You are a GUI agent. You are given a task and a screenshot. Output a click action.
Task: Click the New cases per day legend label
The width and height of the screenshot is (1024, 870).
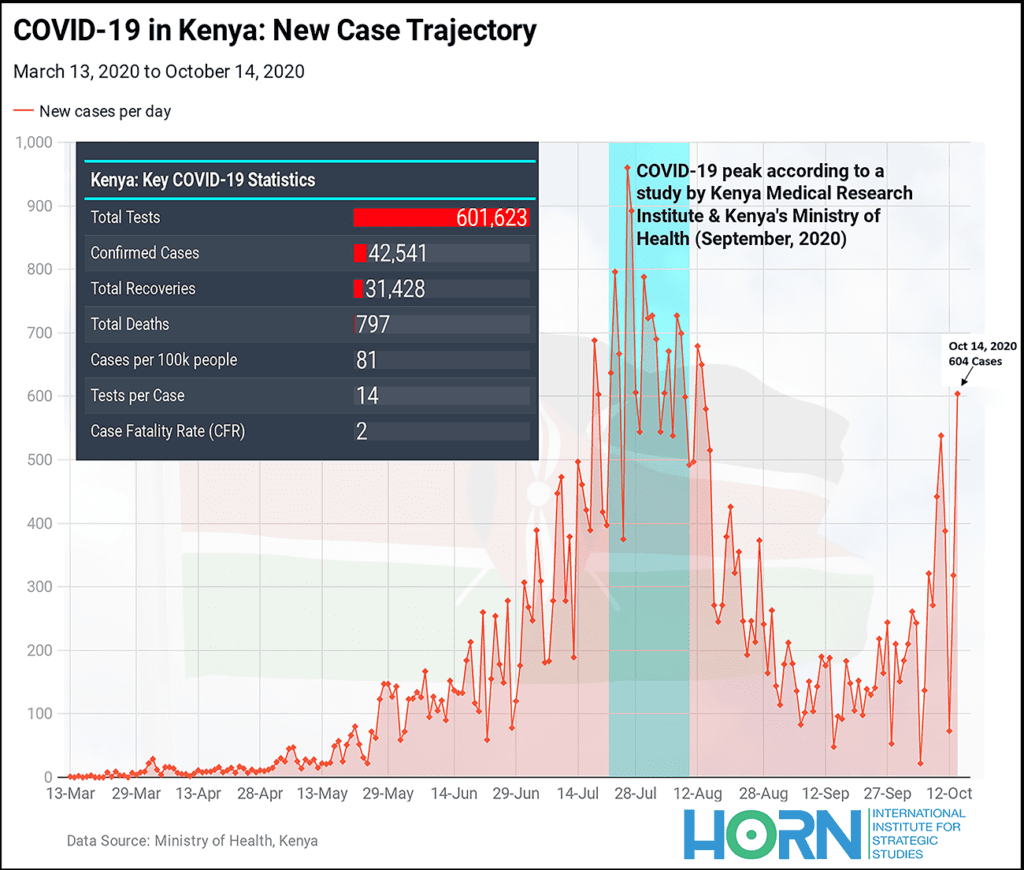[x=105, y=111]
